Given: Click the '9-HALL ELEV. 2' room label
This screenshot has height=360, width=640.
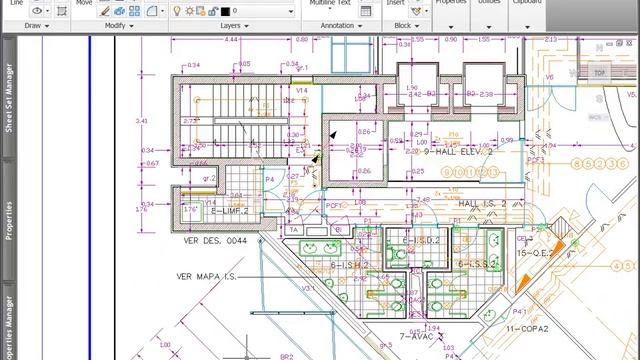Looking at the screenshot, I should [458, 152].
